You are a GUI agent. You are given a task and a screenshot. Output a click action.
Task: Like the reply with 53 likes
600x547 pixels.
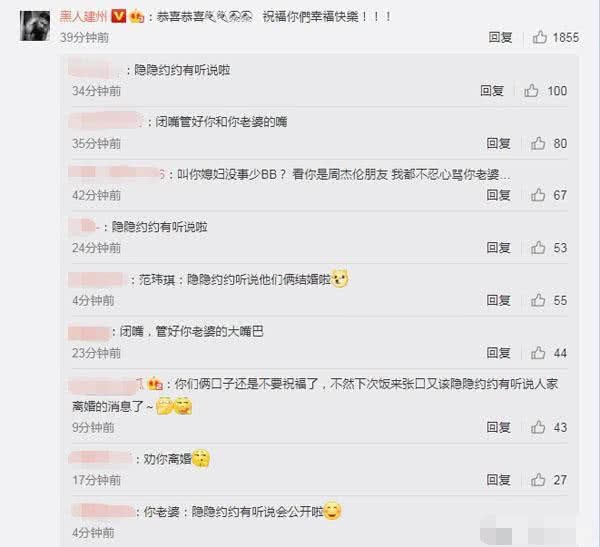pyautogui.click(x=538, y=248)
